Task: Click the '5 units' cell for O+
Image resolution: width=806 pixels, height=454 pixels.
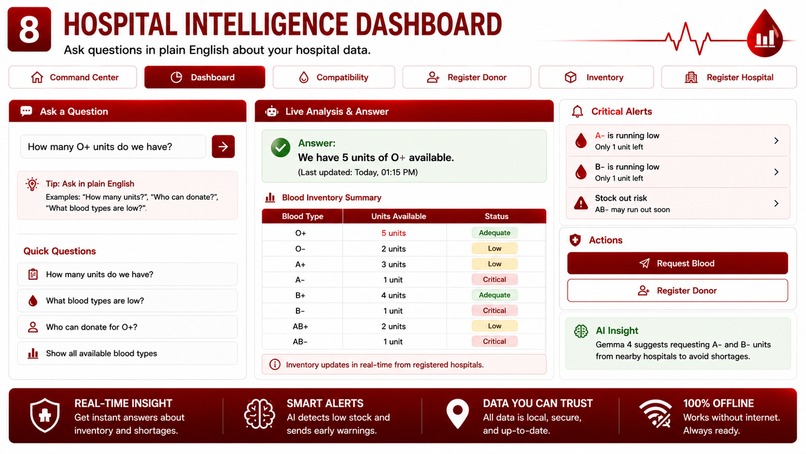Action: pos(394,233)
